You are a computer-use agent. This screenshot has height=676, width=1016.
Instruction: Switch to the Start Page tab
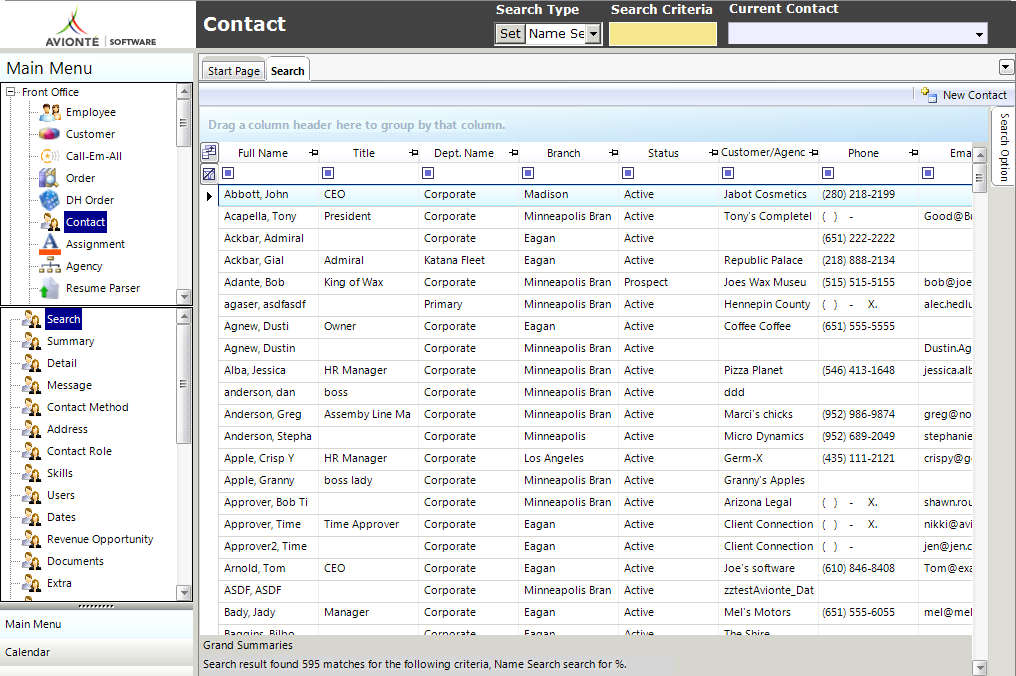point(233,71)
